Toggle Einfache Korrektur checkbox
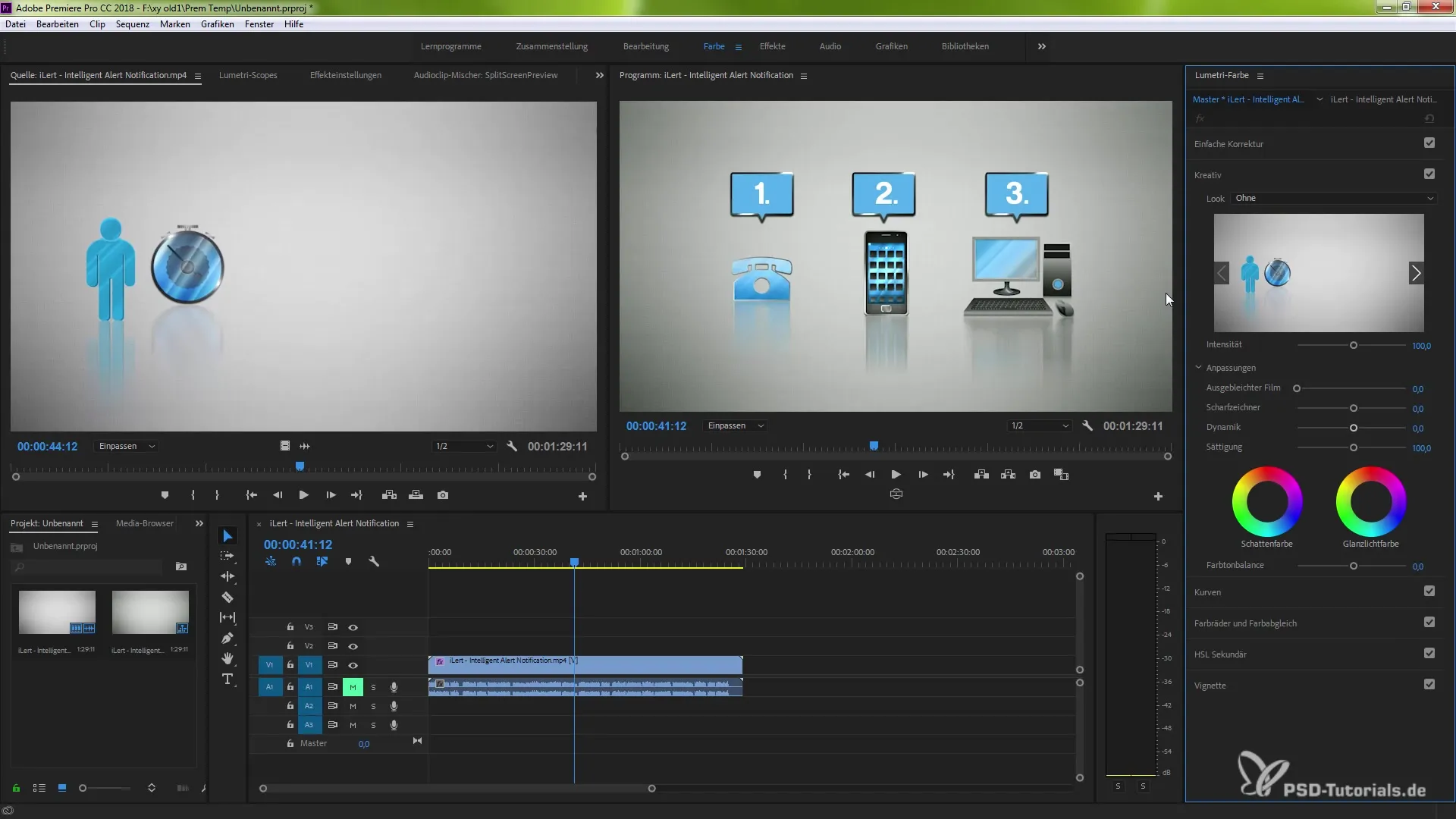Viewport: 1456px width, 819px height. click(x=1429, y=143)
